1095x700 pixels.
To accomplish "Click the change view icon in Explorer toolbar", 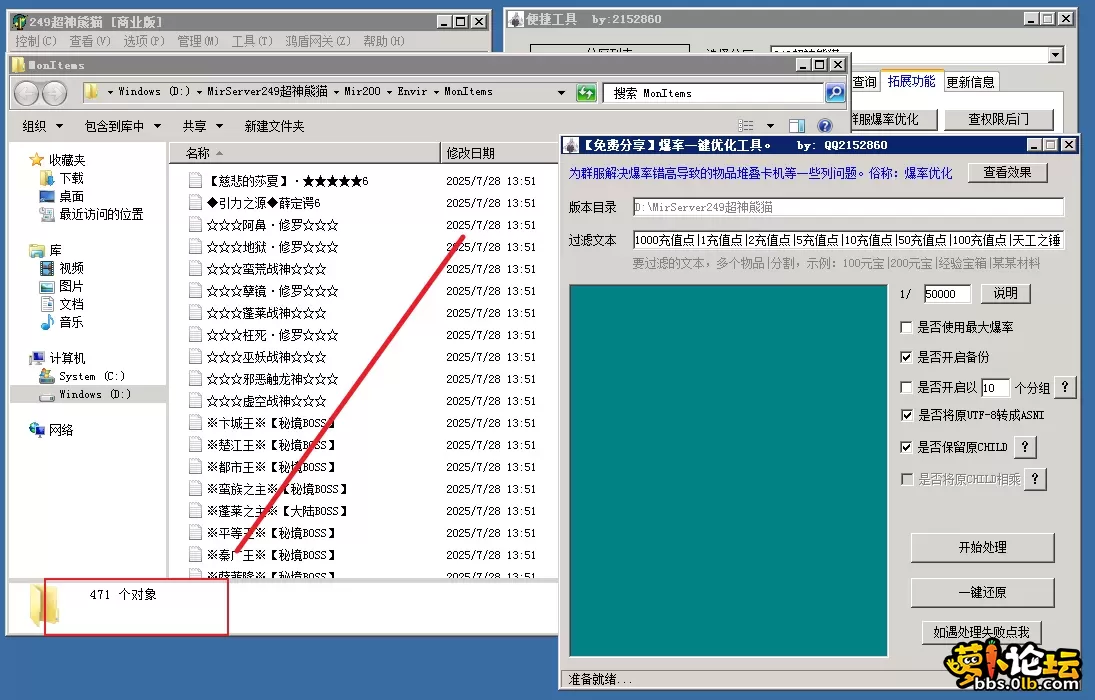I will [746, 126].
